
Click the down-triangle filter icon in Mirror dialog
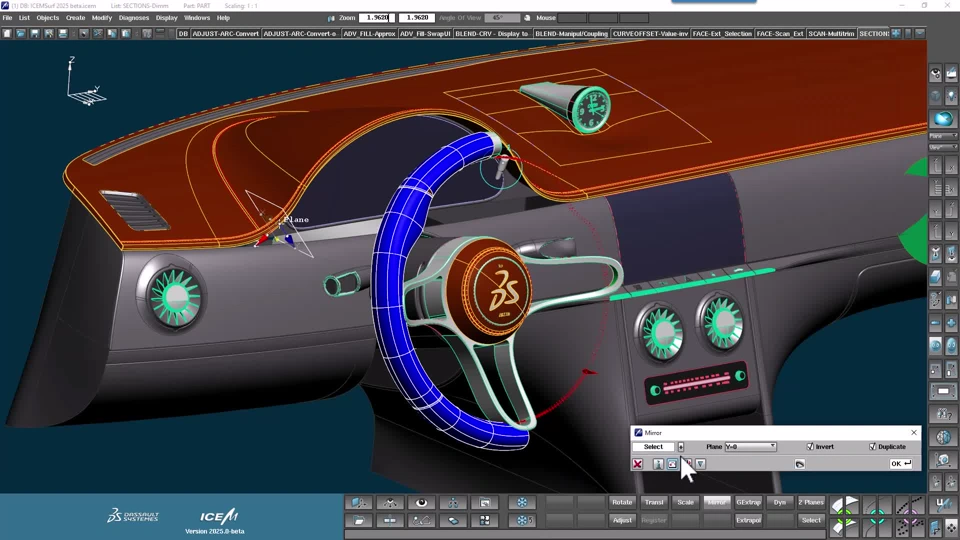pyautogui.click(x=700, y=464)
